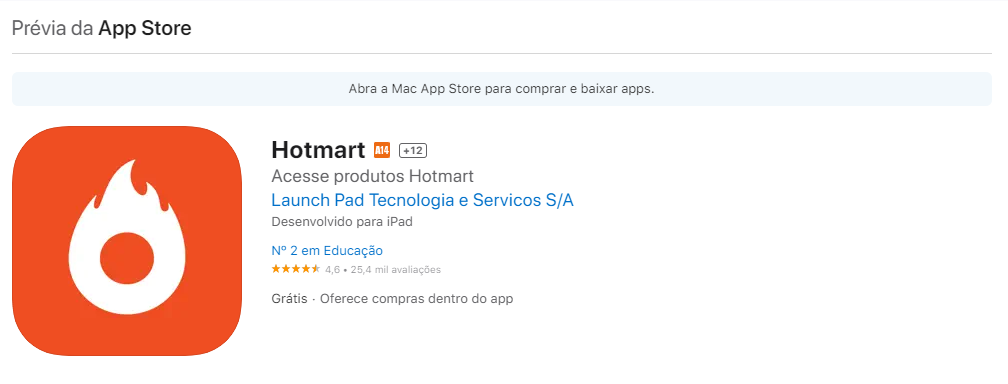This screenshot has width=1008, height=384.
Task: Click the middle third rating star
Action: point(296,269)
